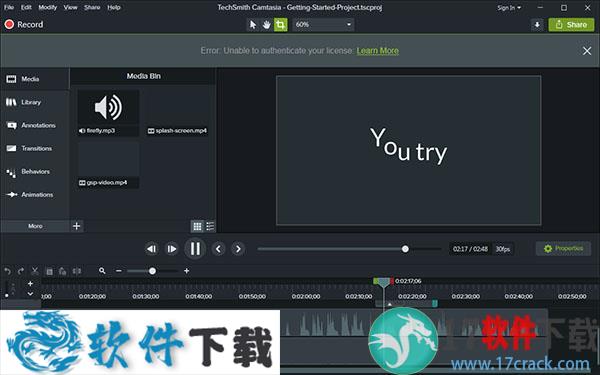The image size is (600, 375).
Task: Step back one frame
Action: (152, 249)
